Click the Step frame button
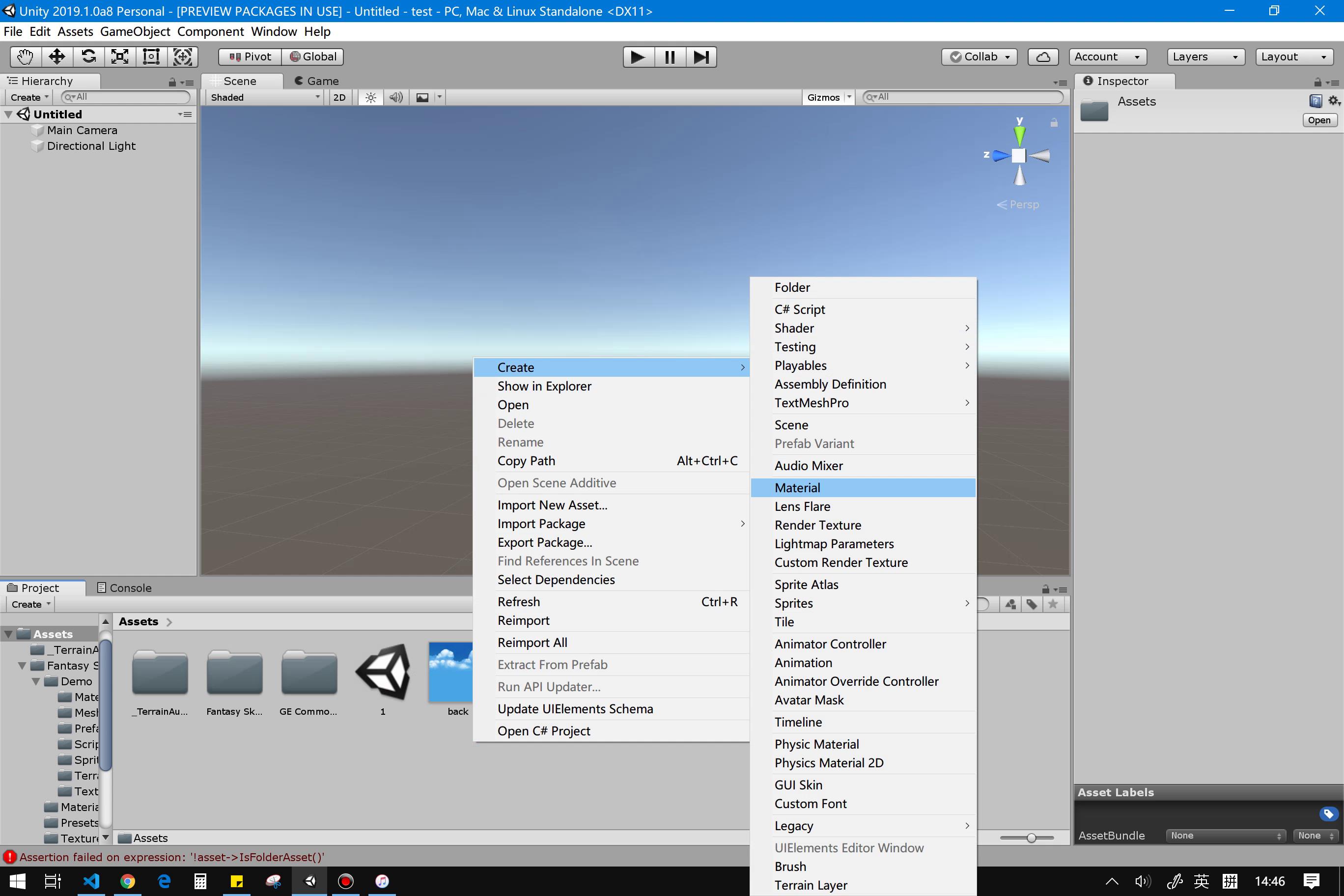 pyautogui.click(x=701, y=56)
